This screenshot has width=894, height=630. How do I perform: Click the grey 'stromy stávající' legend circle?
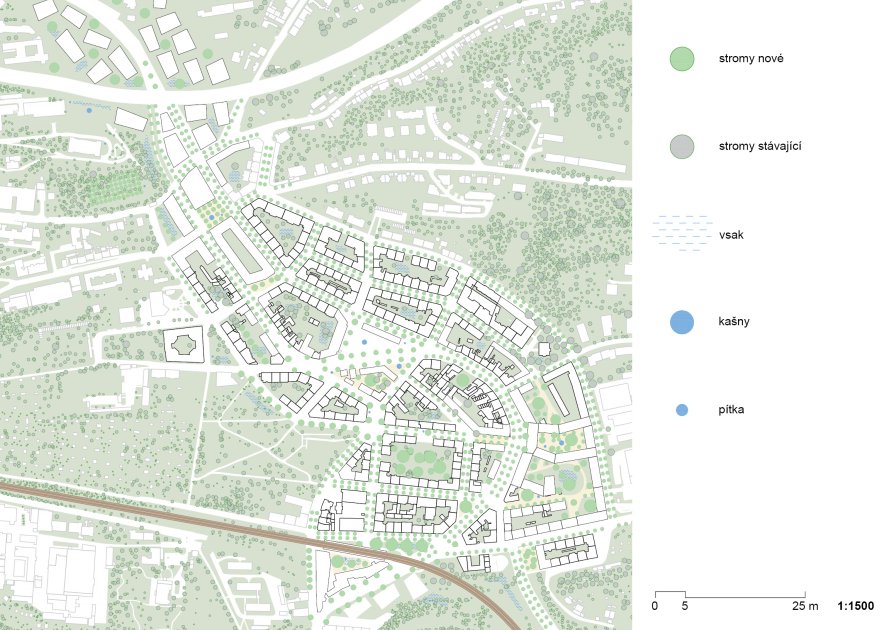(682, 147)
